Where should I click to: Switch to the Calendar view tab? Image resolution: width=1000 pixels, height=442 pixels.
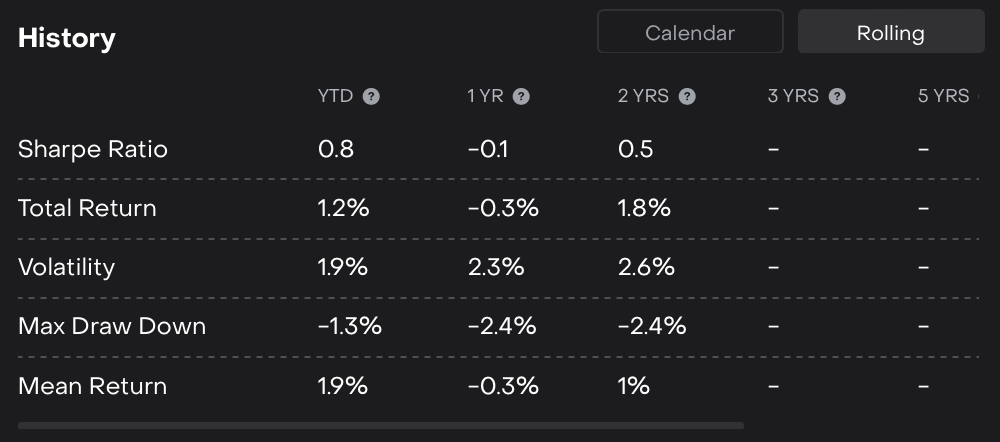pyautogui.click(x=690, y=33)
